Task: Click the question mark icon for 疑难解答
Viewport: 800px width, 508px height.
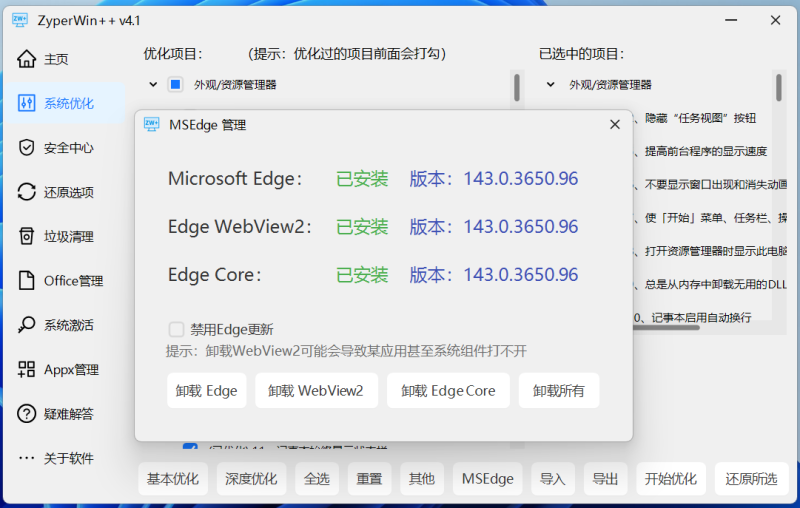Action: click(x=27, y=414)
